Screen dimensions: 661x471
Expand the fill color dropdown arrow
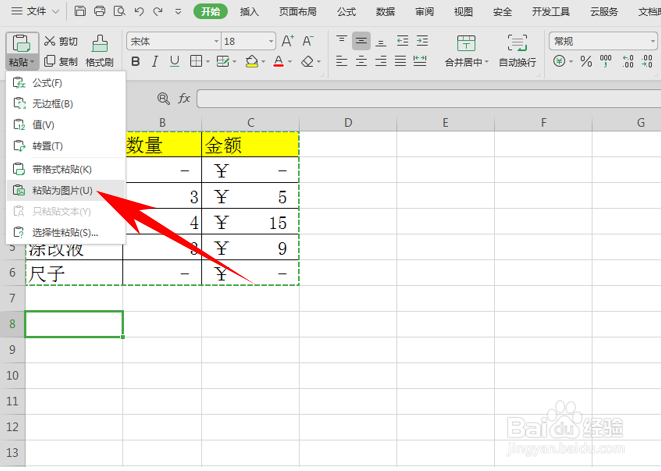pyautogui.click(x=263, y=62)
